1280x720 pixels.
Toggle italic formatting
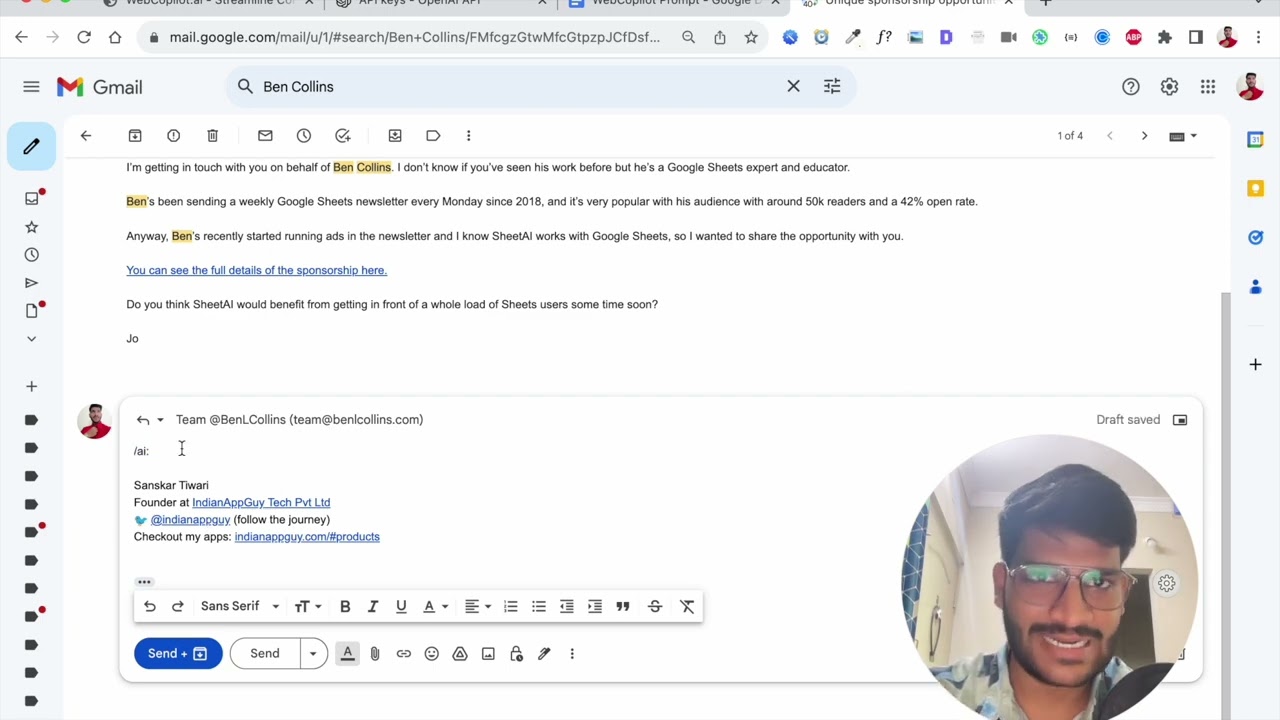coord(373,606)
